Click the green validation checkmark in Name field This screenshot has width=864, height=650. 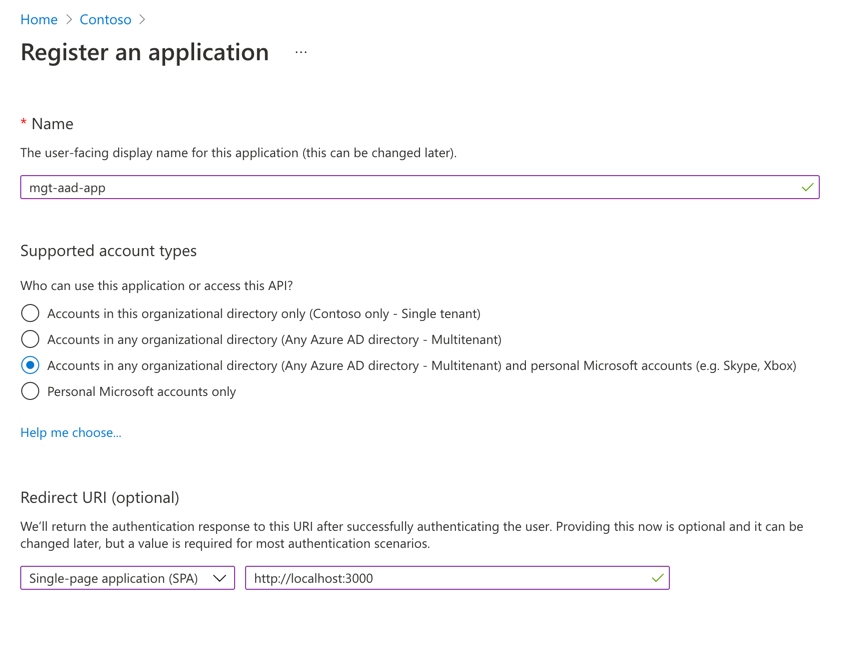click(806, 186)
